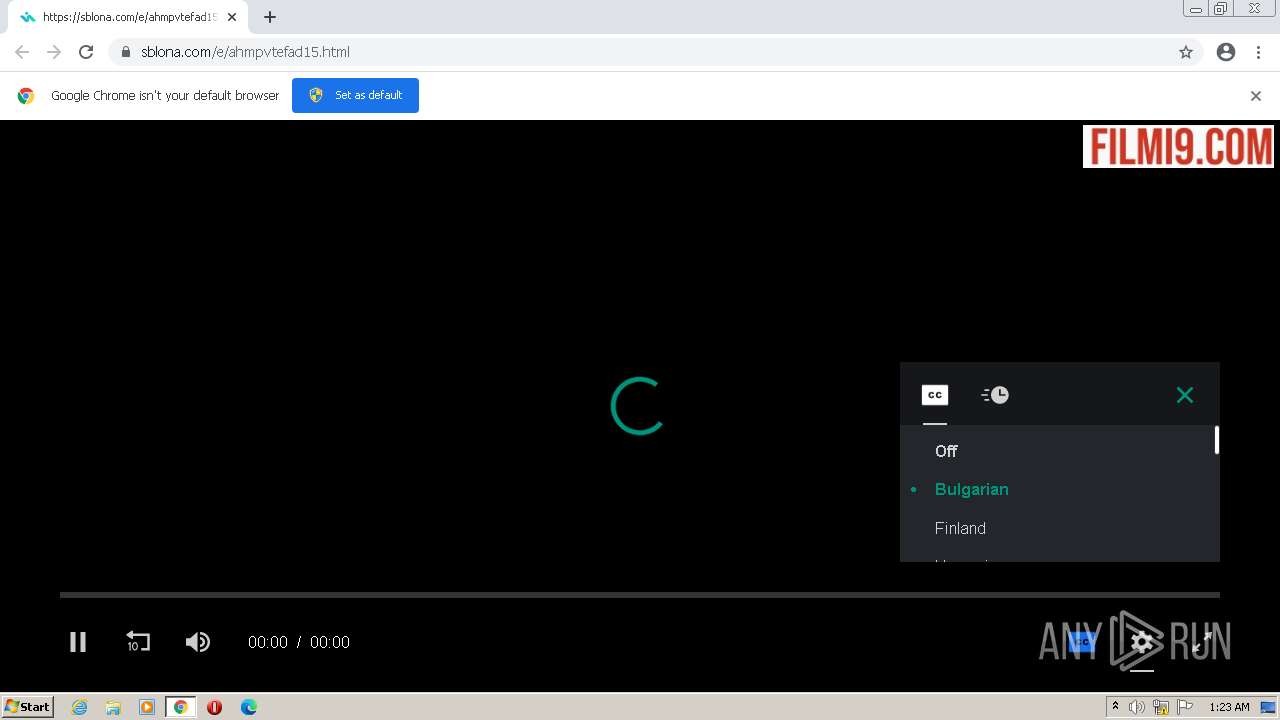Click the FILMI9.COM logo
Viewport: 1280px width, 720px height.
[1178, 146]
